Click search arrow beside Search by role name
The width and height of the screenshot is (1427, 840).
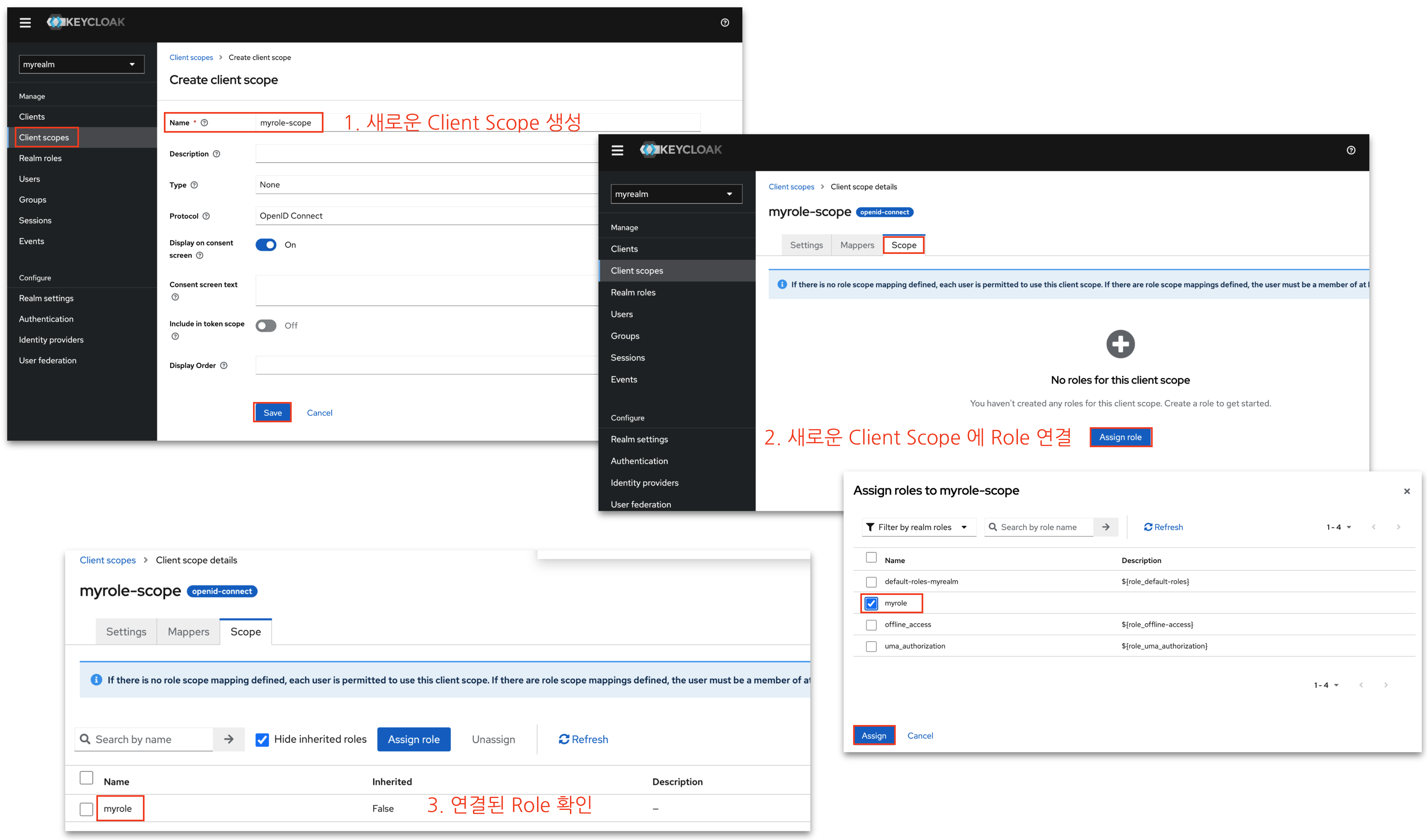coord(1105,527)
